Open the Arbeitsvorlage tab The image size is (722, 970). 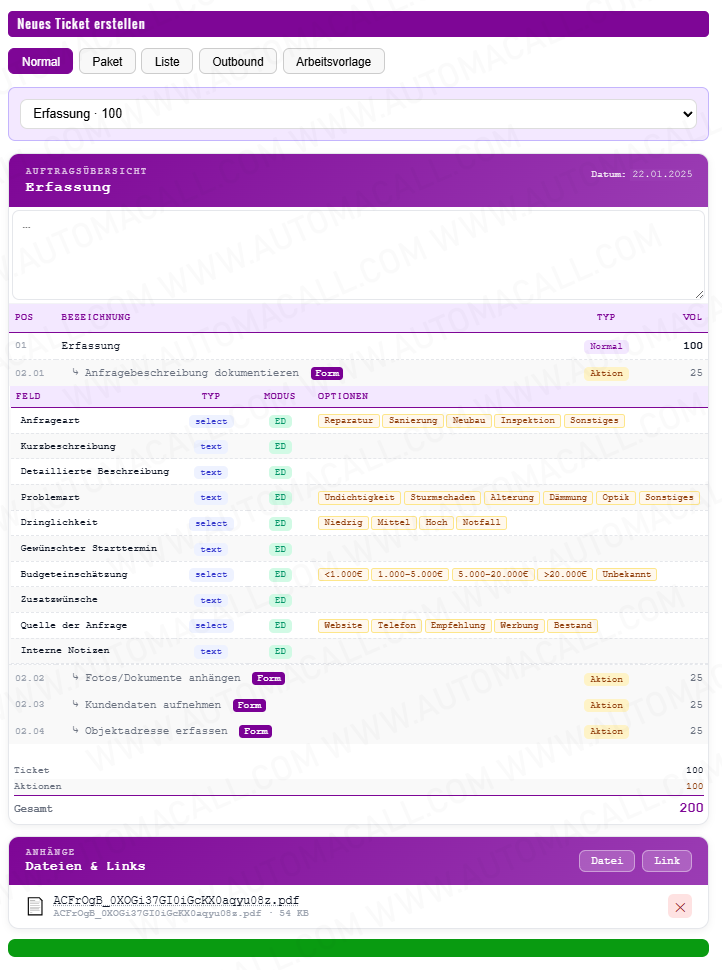coord(333,61)
